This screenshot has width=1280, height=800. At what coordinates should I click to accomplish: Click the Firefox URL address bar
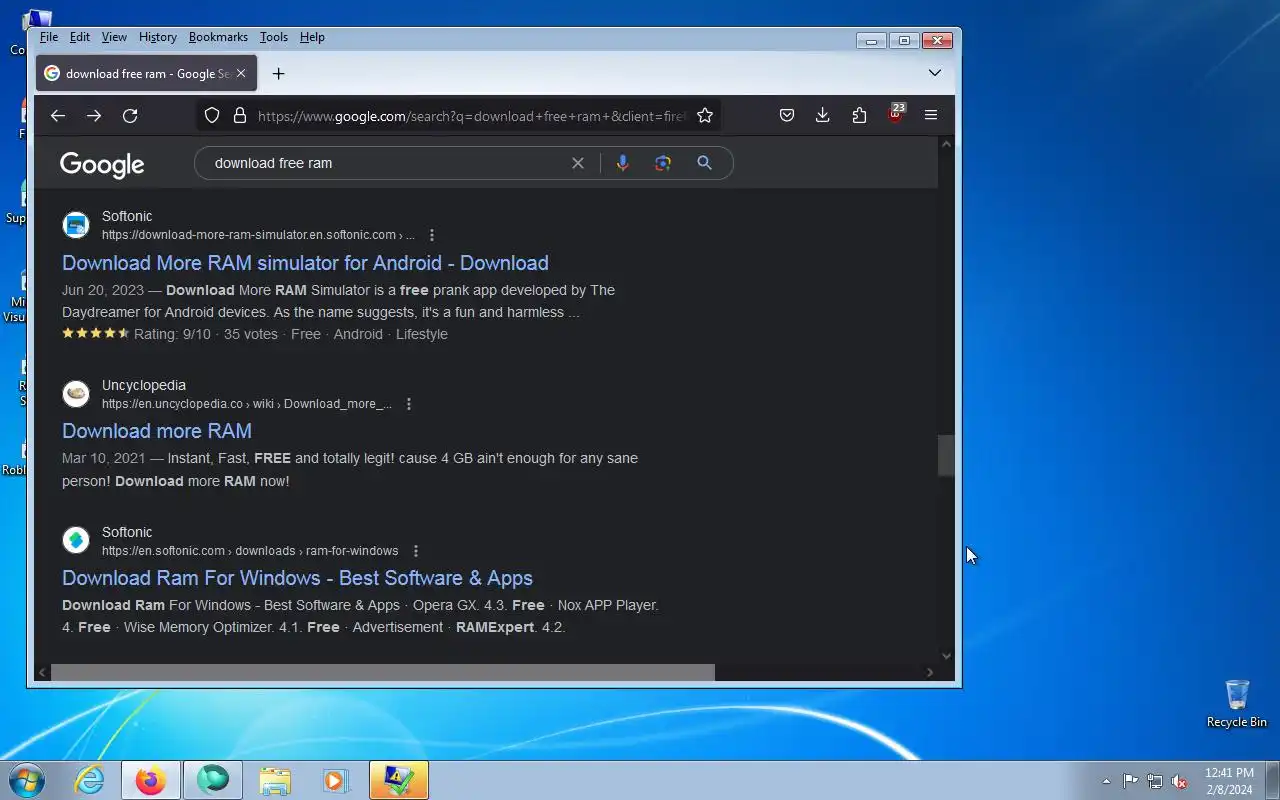coord(472,116)
